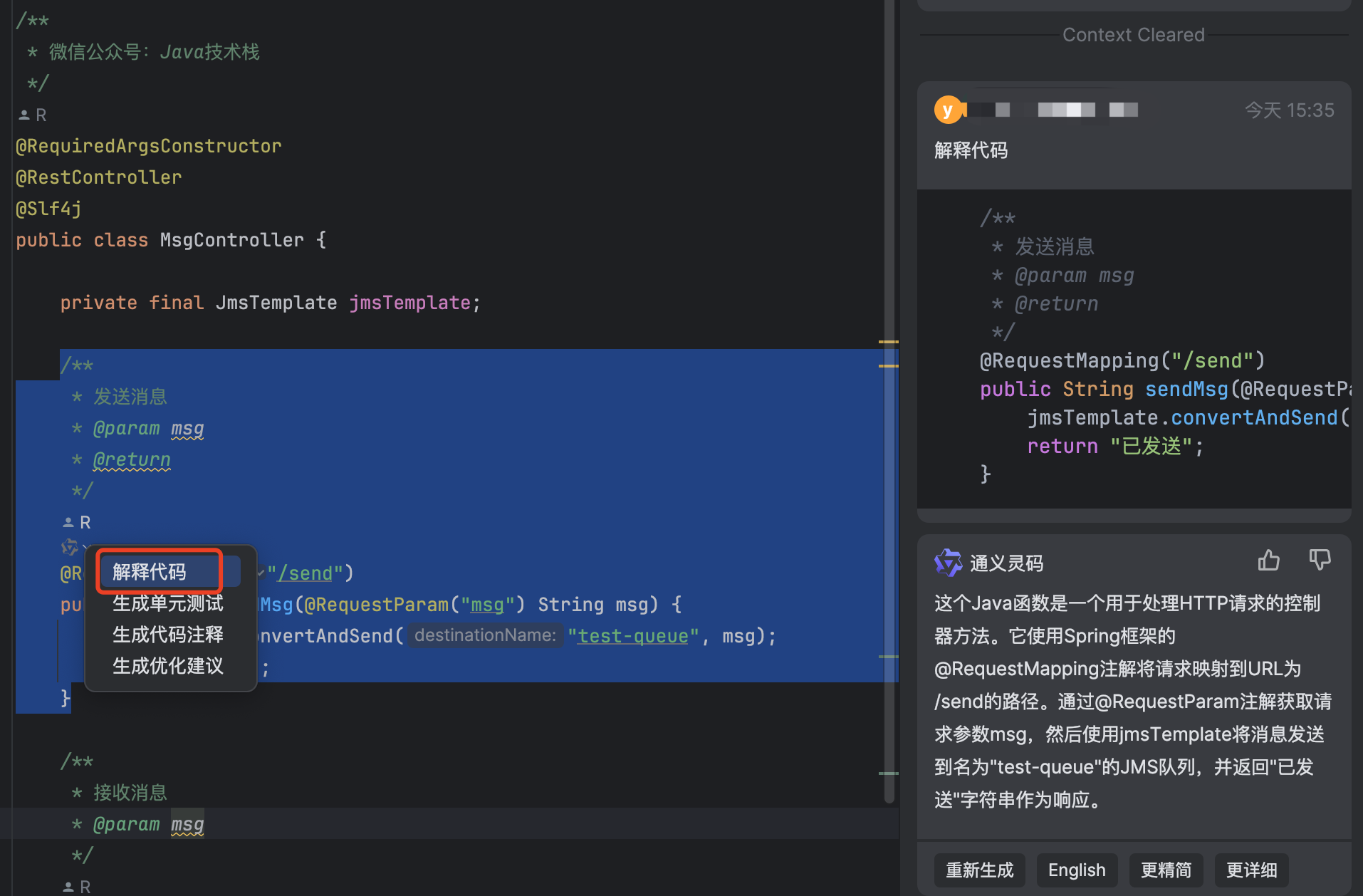Give thumbs down to the AI reply
Viewport: 1363px width, 896px height.
[1320, 561]
